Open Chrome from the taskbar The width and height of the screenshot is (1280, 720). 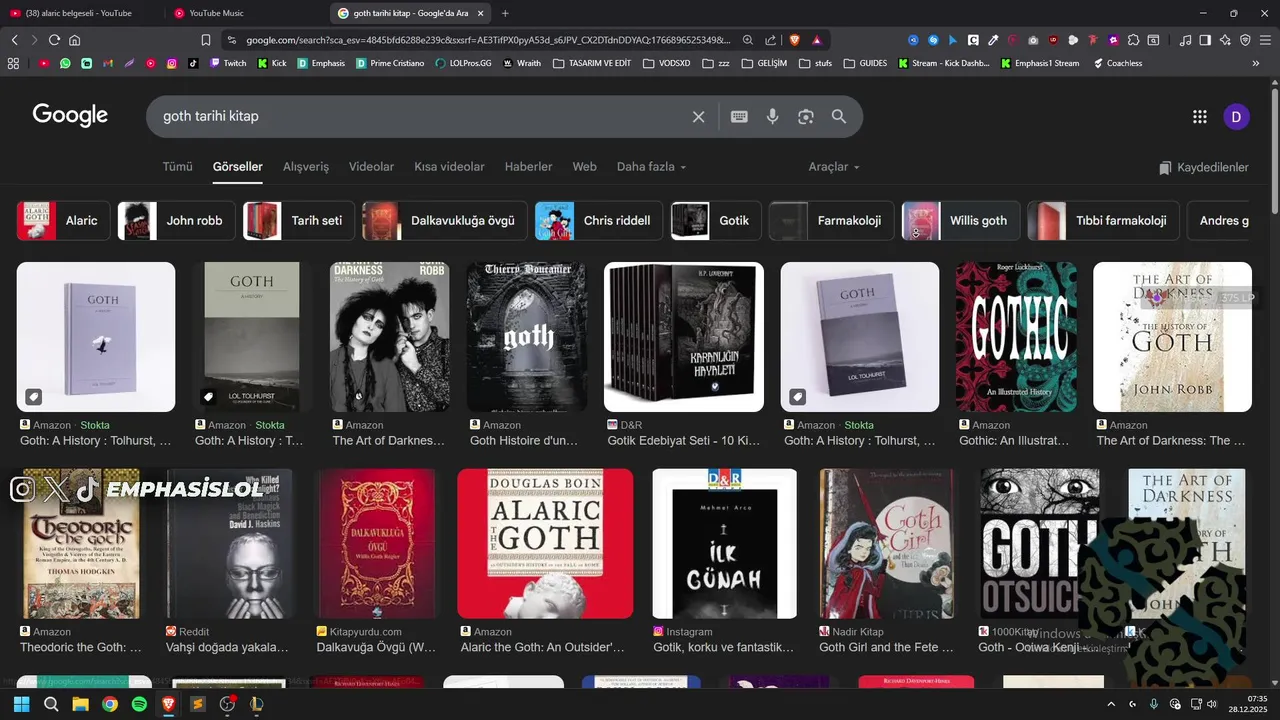click(x=110, y=704)
